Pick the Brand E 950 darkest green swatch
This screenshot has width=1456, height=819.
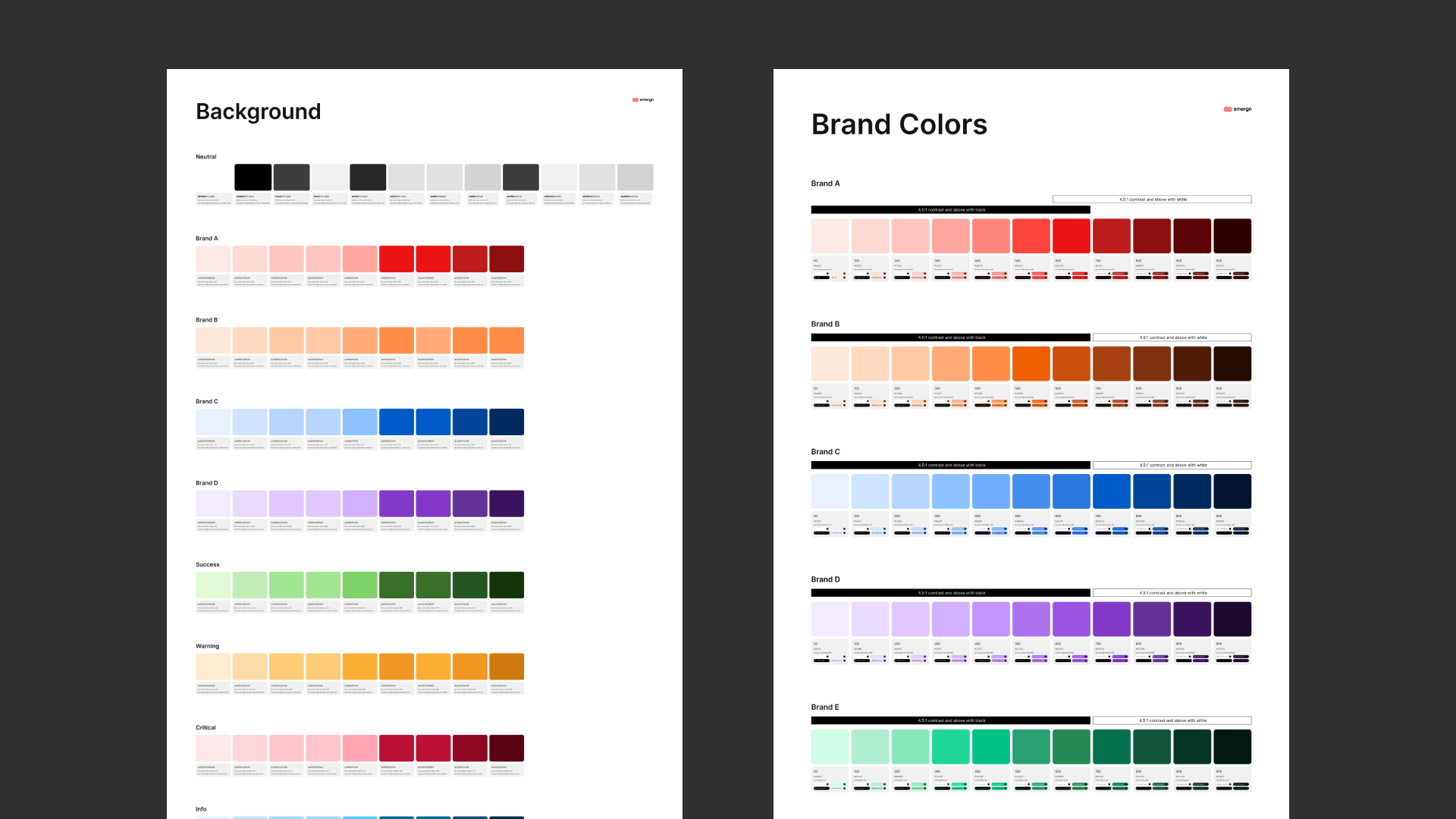(x=1232, y=747)
